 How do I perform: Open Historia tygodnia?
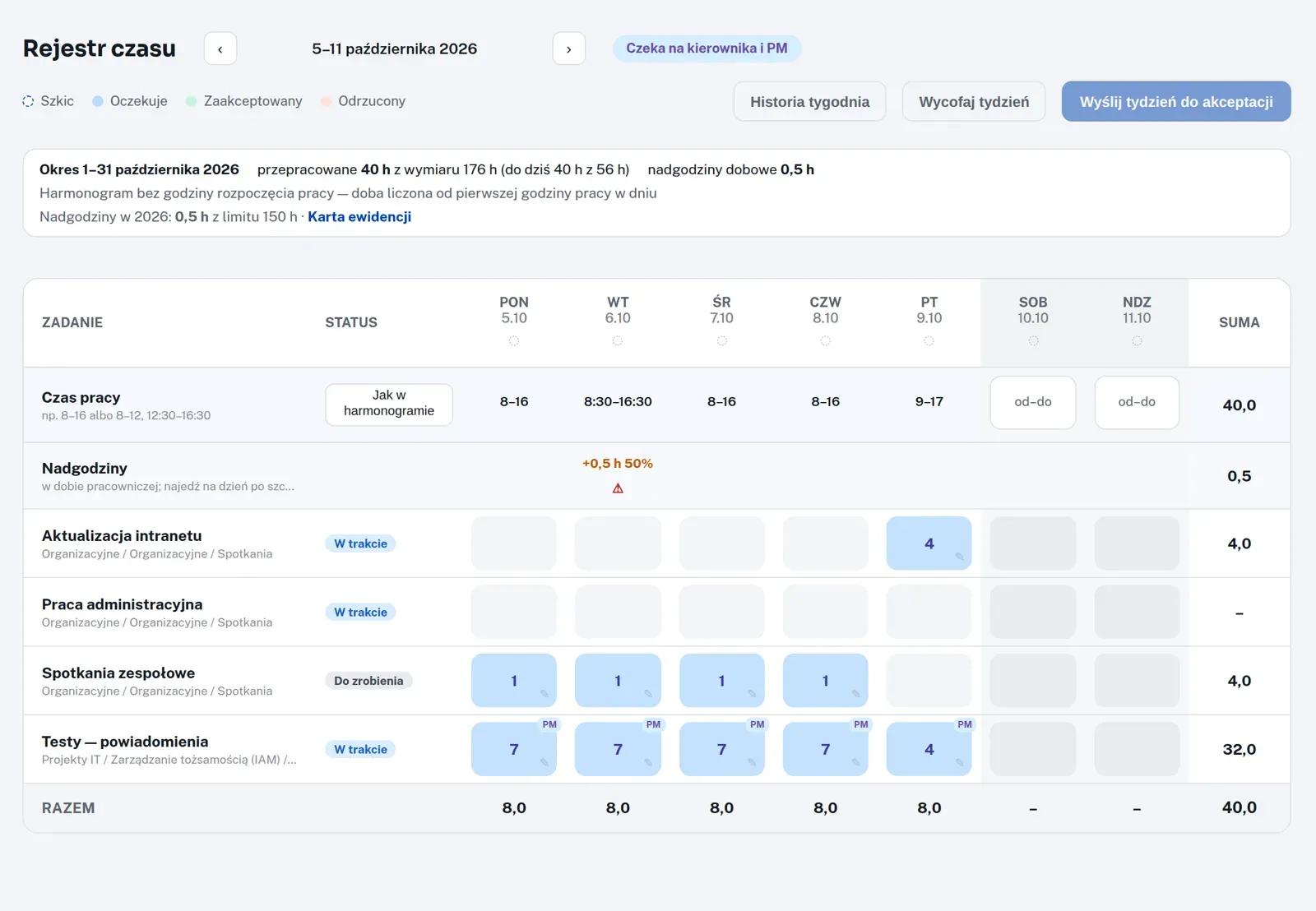(x=809, y=101)
